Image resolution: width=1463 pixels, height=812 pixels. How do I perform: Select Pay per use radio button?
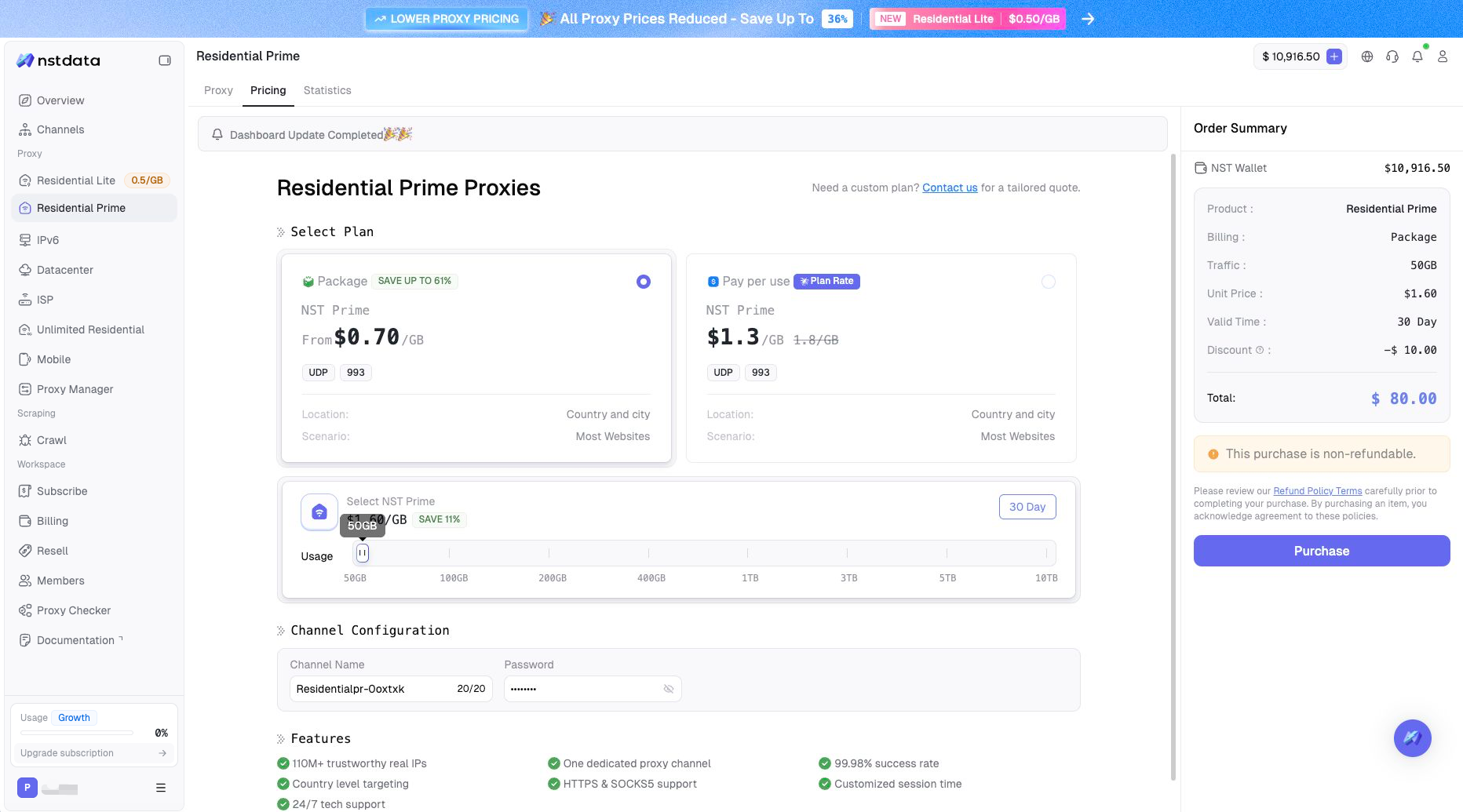pyautogui.click(x=1049, y=282)
